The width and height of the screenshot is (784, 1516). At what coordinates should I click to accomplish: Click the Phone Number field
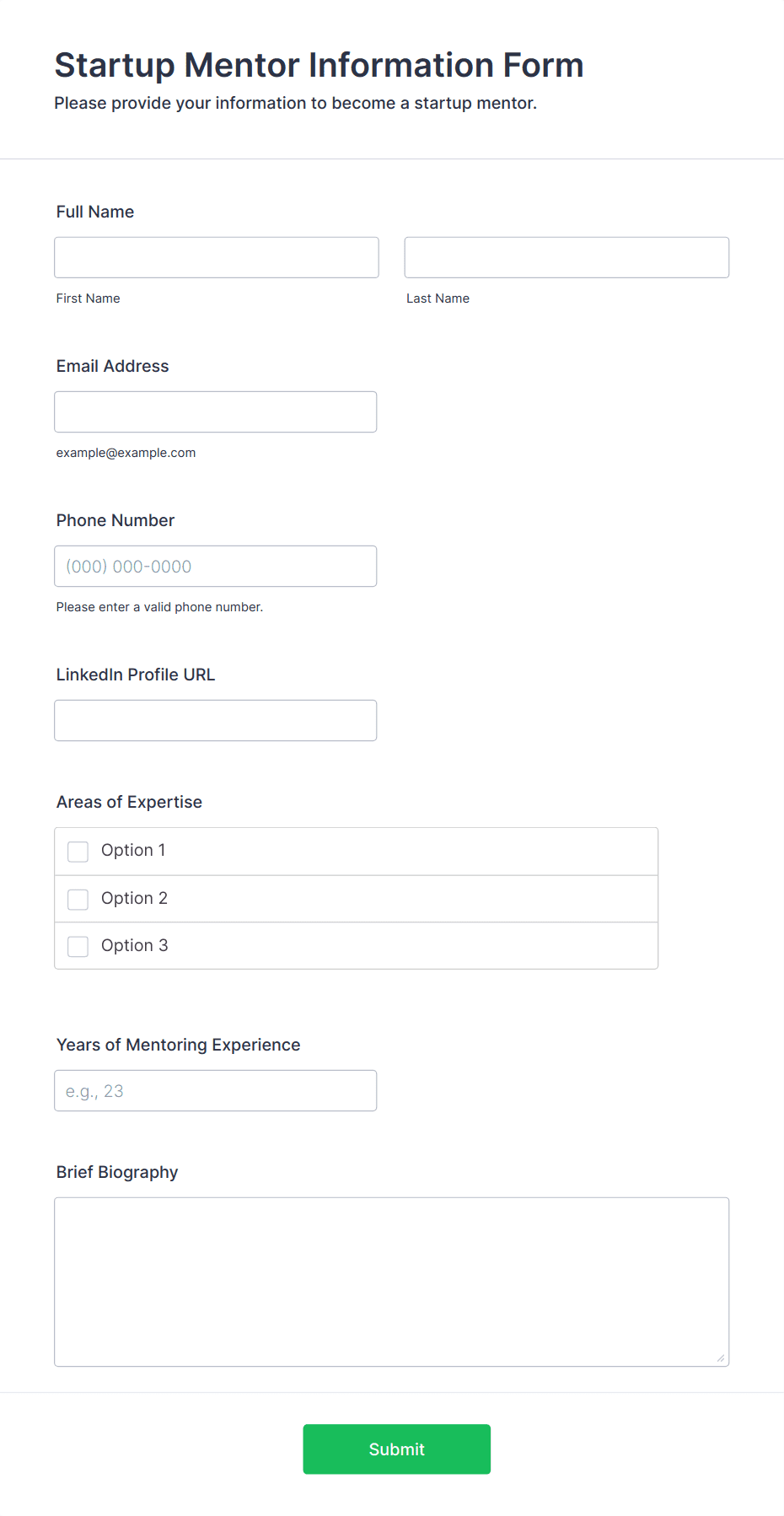click(216, 566)
